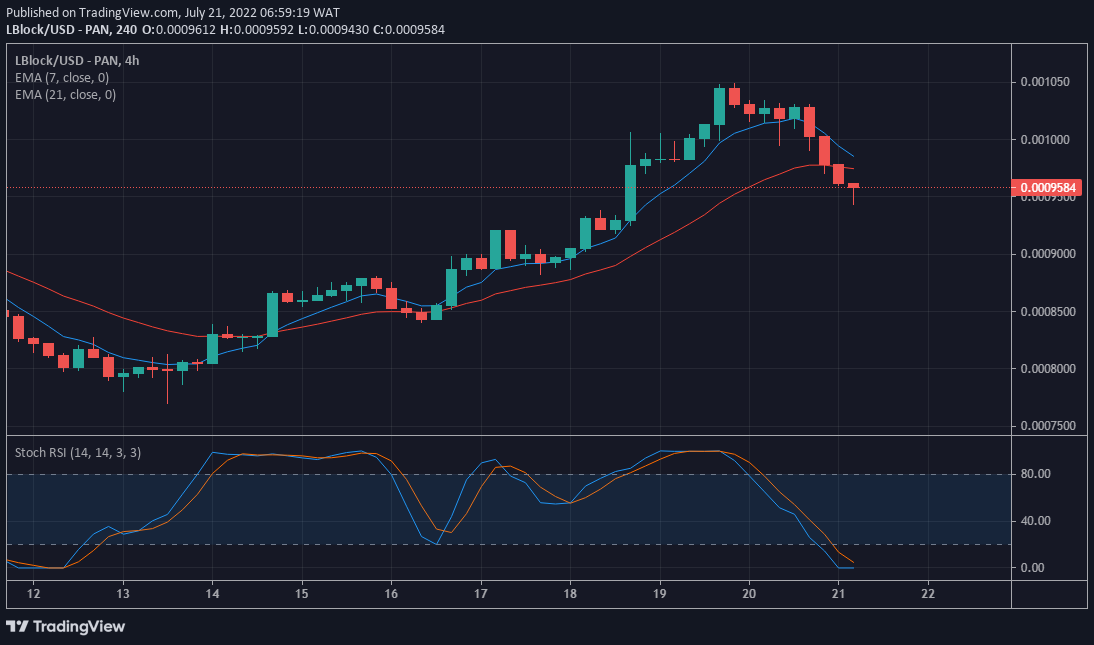Click the 80.00 Stoch RSI level label
Viewport: 1094px width, 645px height.
(x=1035, y=474)
